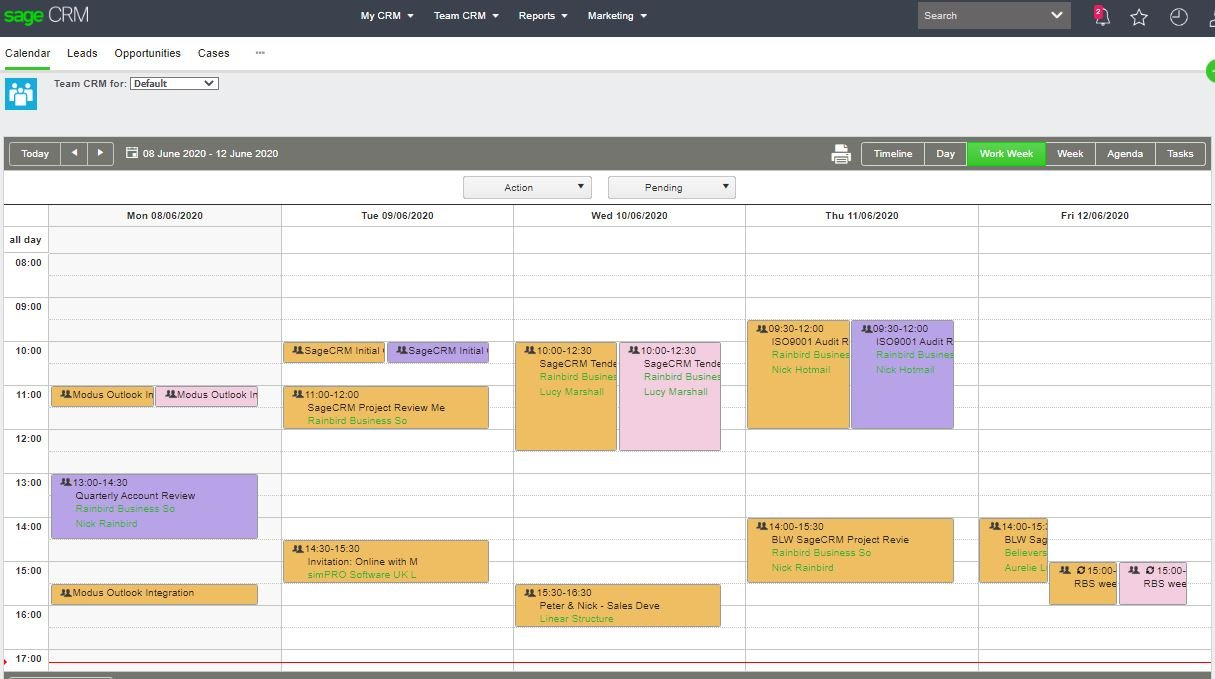Switch calendar to Agenda view
This screenshot has width=1215, height=679.
click(x=1125, y=154)
